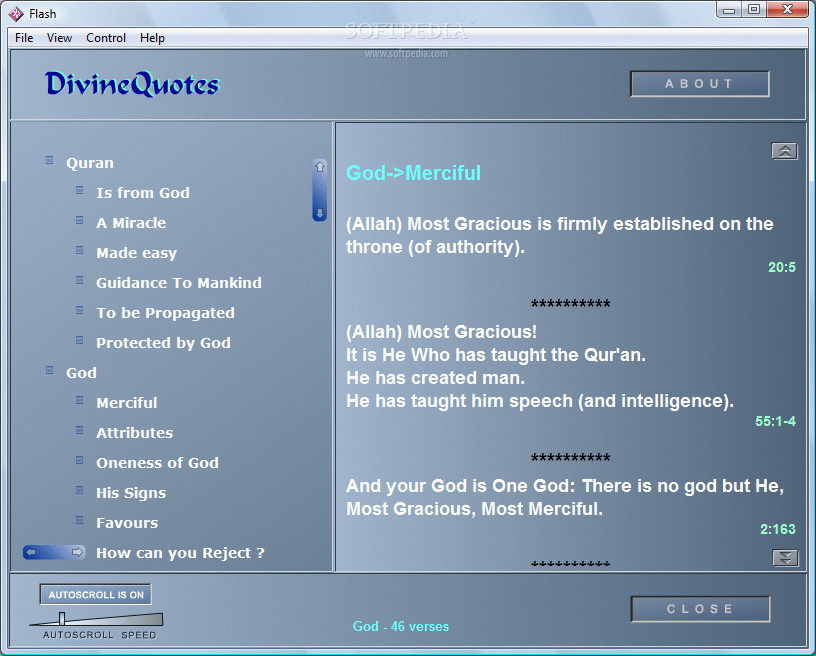Minimize the Flash window
Image resolution: width=816 pixels, height=656 pixels.
(x=729, y=10)
